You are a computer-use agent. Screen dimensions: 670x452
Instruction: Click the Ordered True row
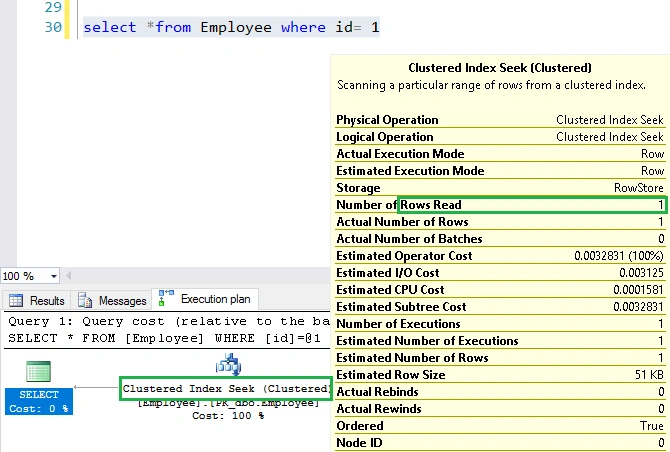(x=500, y=426)
